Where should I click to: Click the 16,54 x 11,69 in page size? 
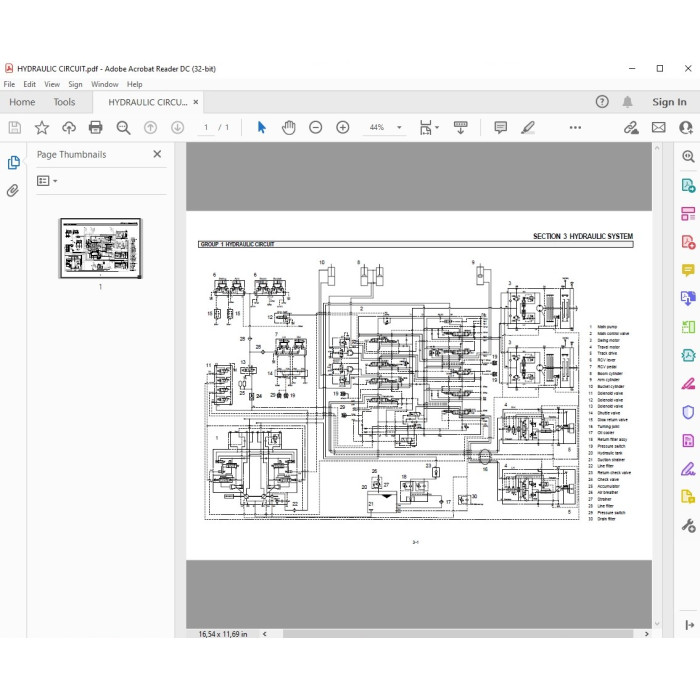(x=223, y=634)
